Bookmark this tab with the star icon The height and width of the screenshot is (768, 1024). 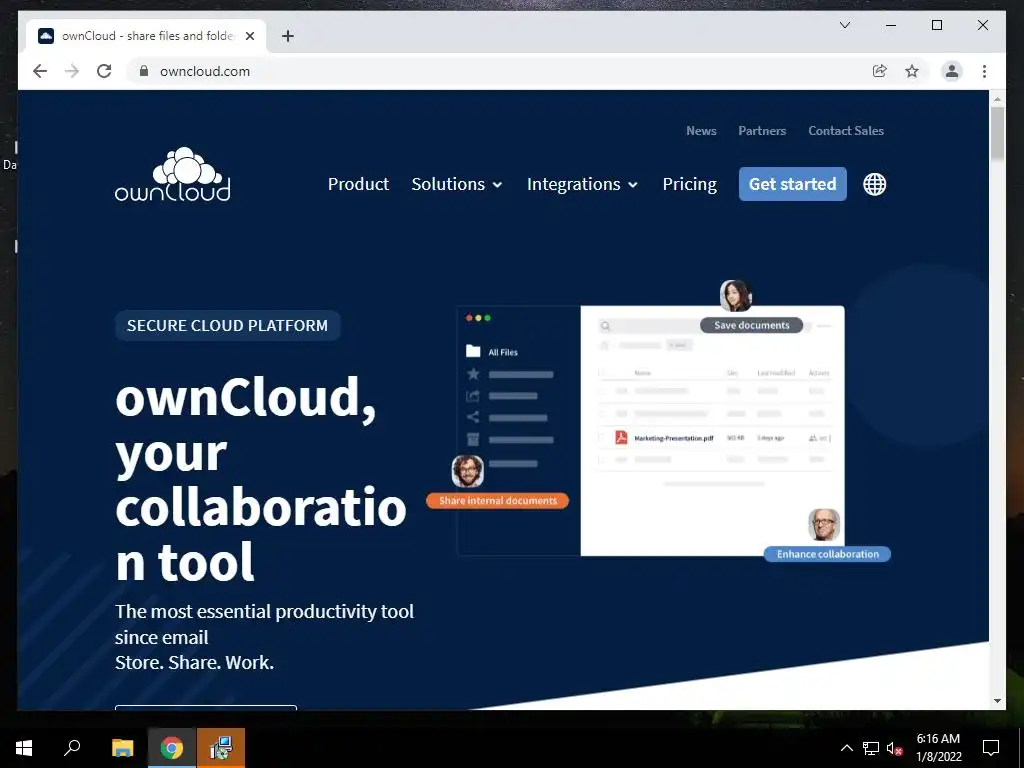coord(912,71)
